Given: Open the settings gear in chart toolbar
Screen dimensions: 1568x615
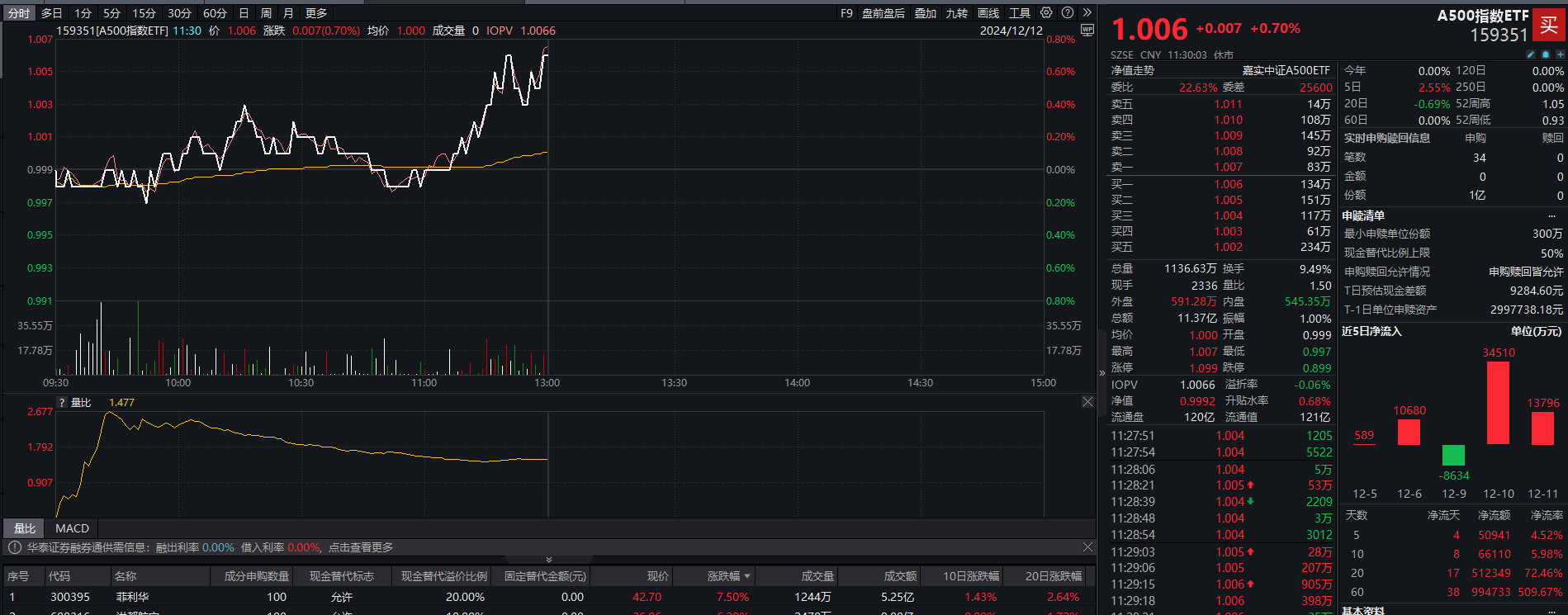Looking at the screenshot, I should pyautogui.click(x=1046, y=13).
